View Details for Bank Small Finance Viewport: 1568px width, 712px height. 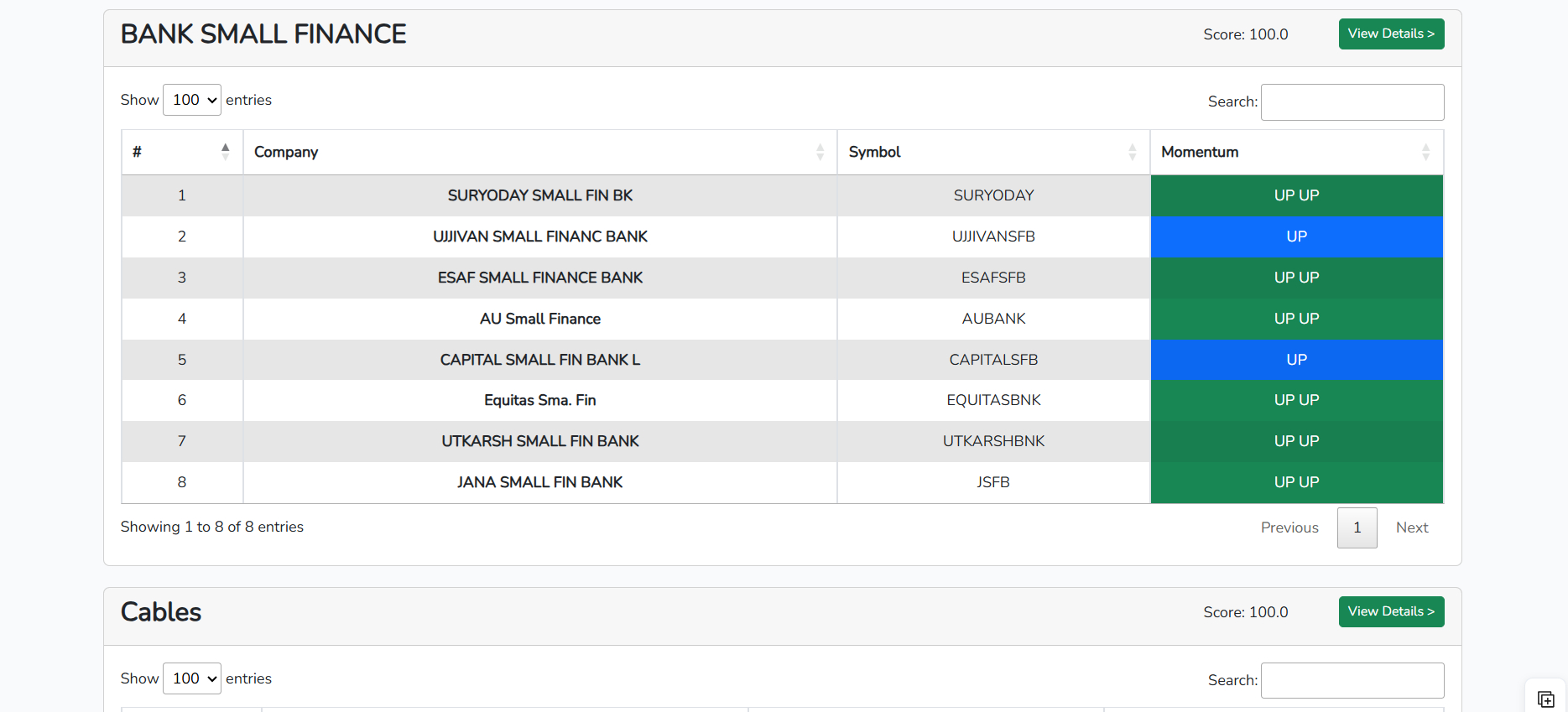click(1391, 34)
